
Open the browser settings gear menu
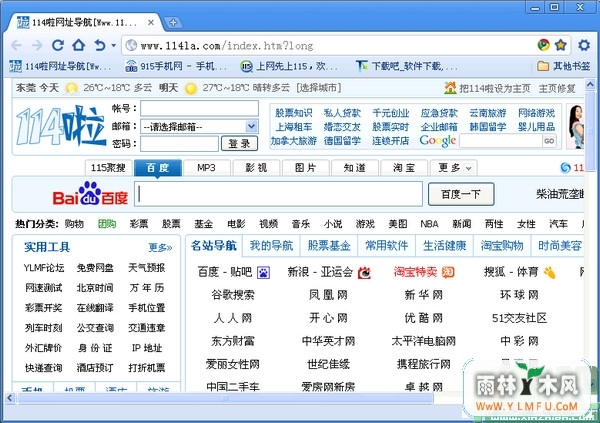(584, 45)
